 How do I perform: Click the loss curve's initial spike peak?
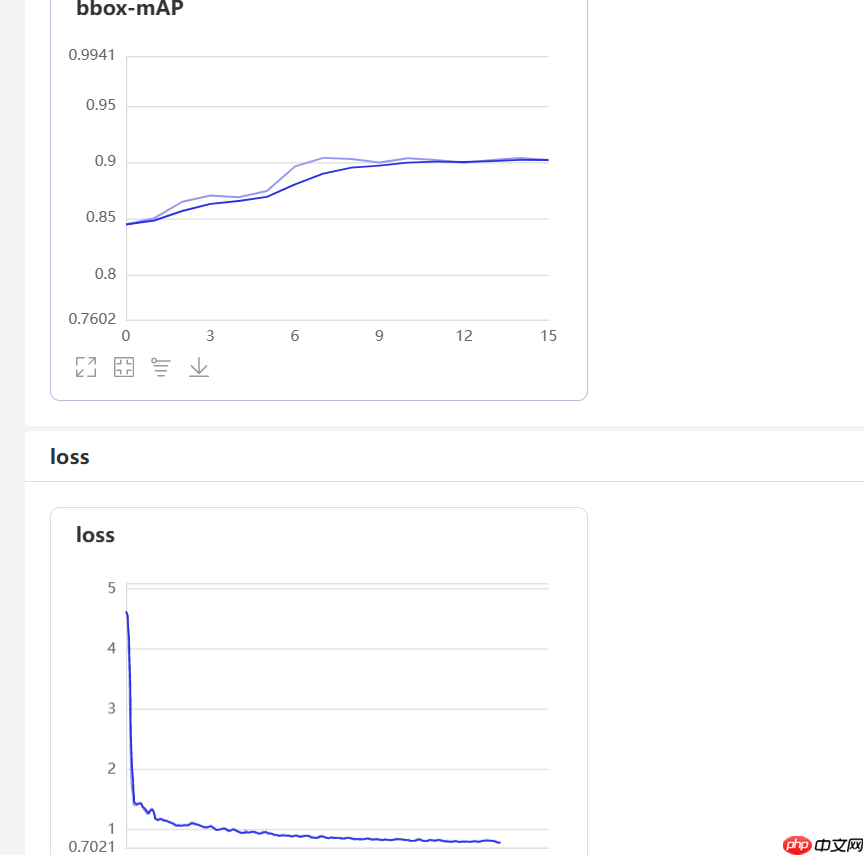127,613
